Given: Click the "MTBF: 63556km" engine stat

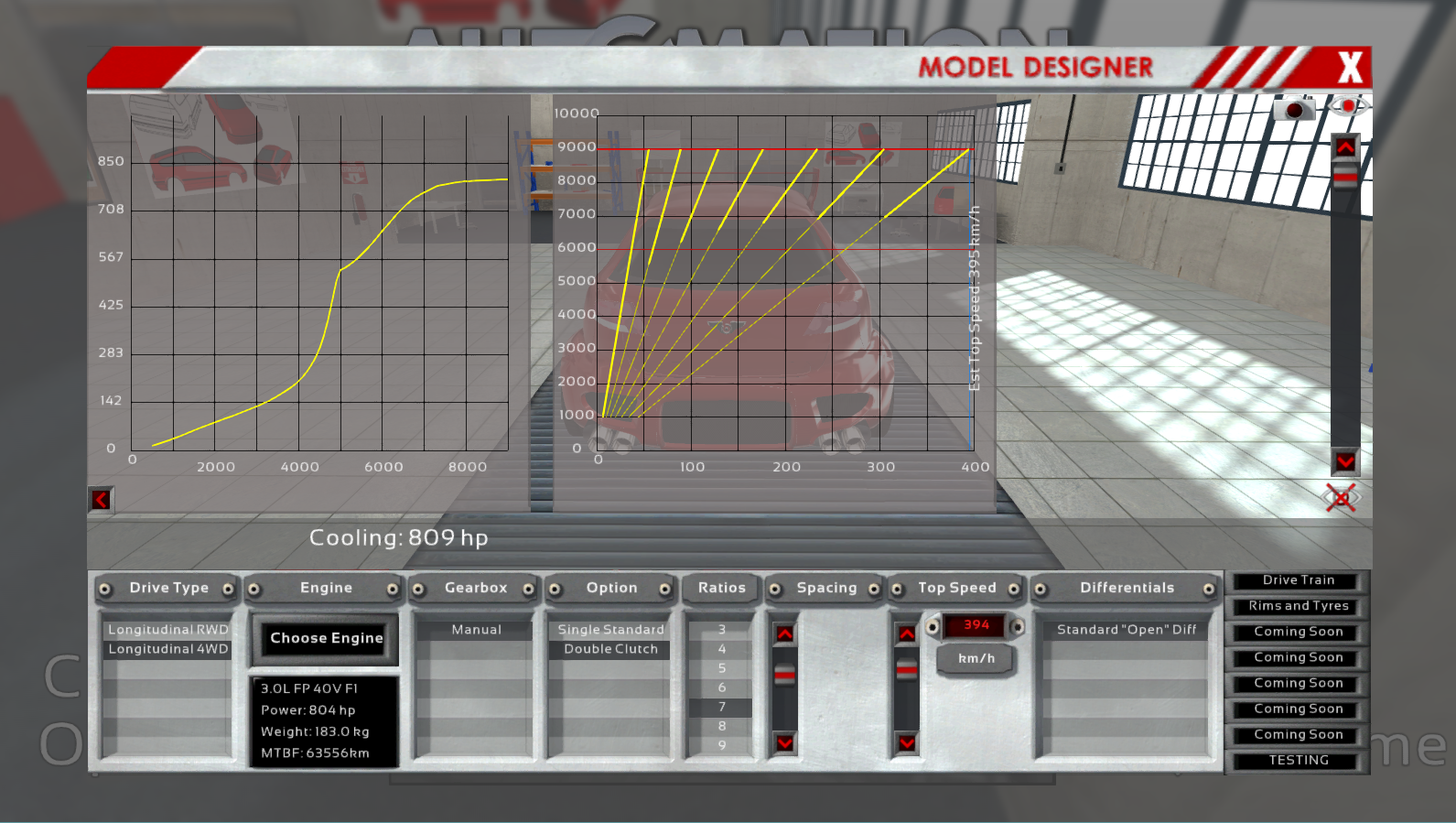Looking at the screenshot, I should click(x=315, y=753).
